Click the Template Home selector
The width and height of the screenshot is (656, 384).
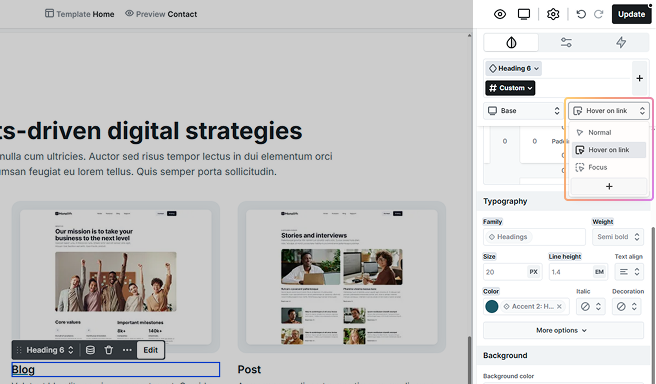coord(79,14)
